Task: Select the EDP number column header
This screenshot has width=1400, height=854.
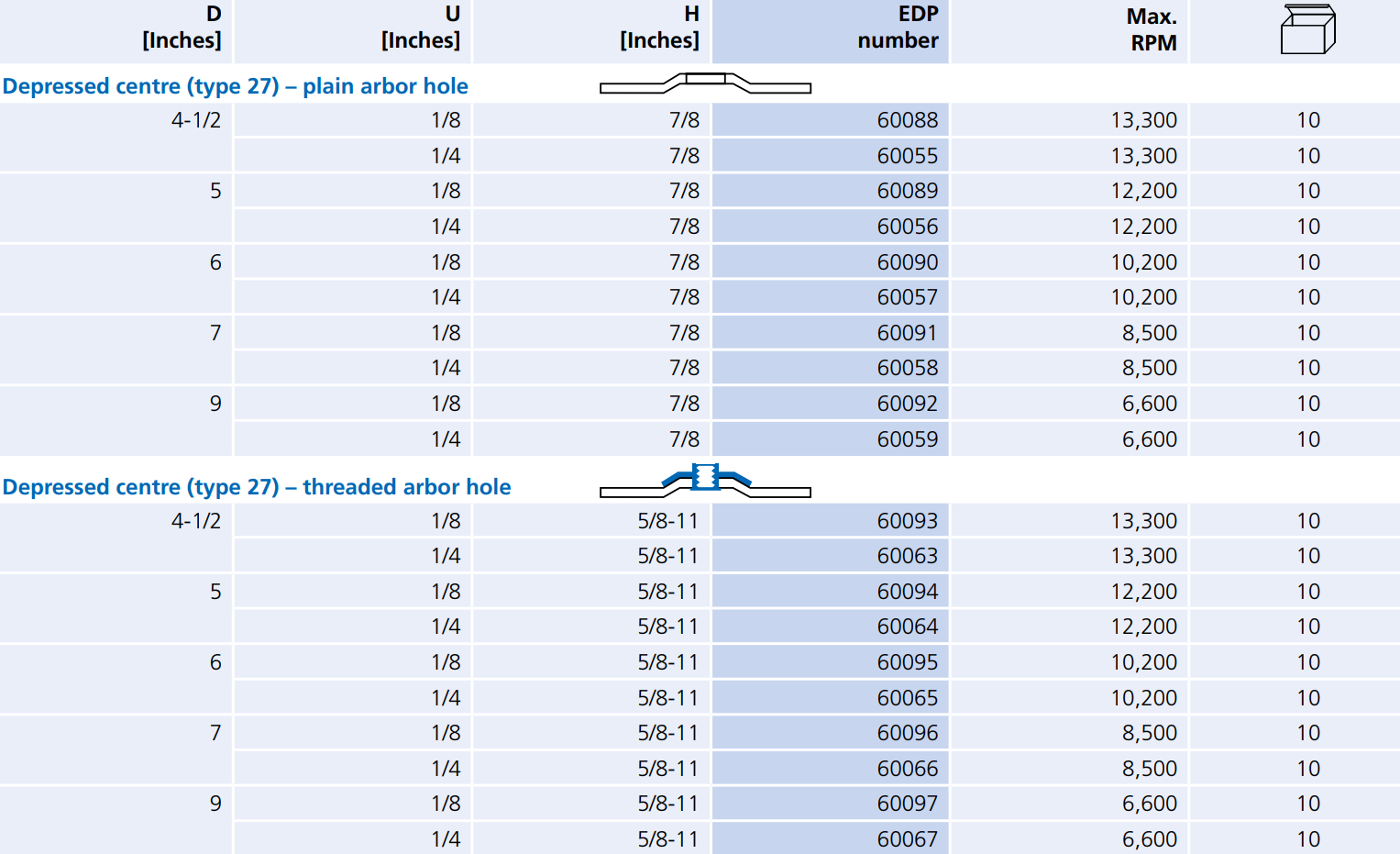Action: point(897,28)
